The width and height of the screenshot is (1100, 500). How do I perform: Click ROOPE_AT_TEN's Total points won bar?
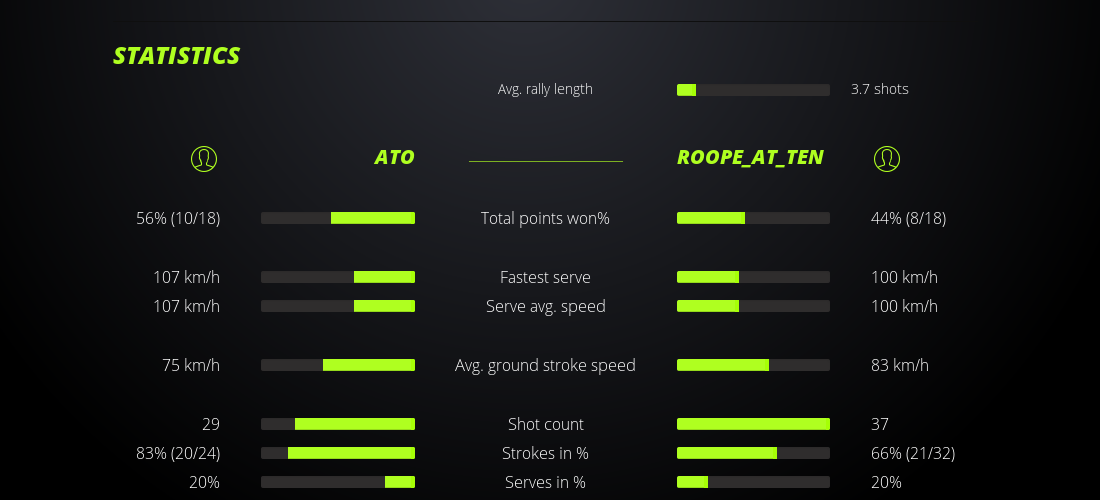point(753,218)
